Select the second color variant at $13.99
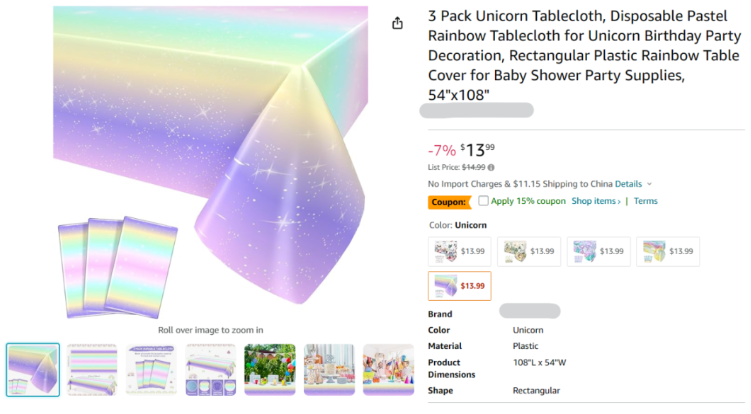The width and height of the screenshot is (751, 414). [528, 251]
